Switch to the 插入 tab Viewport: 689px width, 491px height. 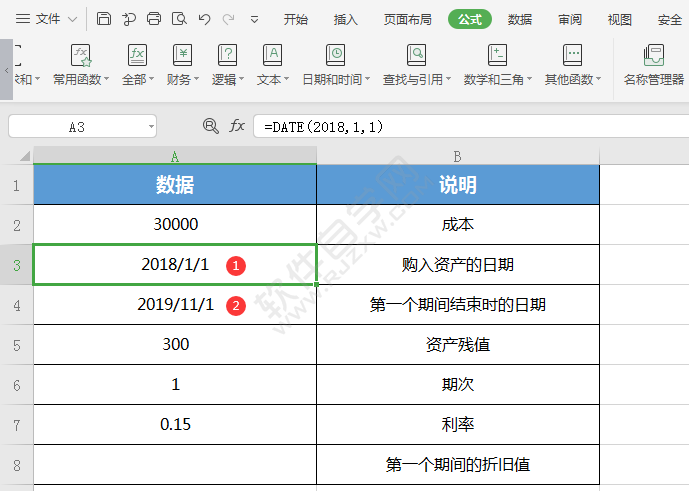(345, 19)
